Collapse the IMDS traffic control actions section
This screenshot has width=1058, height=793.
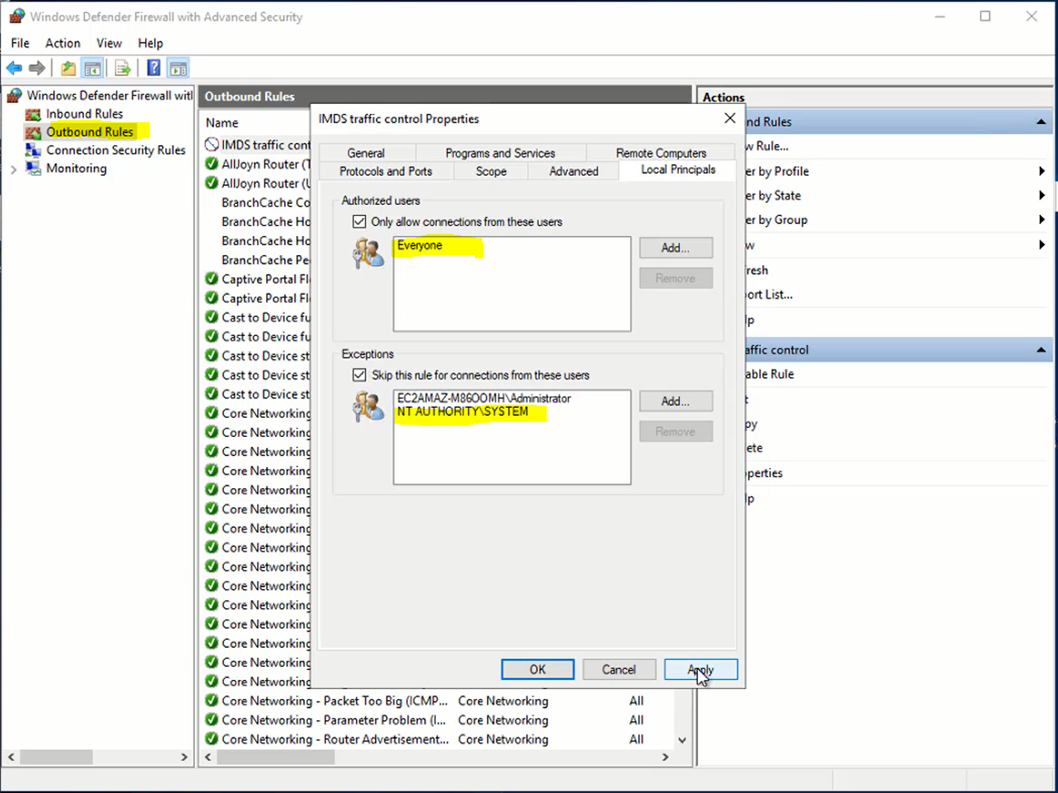(1041, 350)
